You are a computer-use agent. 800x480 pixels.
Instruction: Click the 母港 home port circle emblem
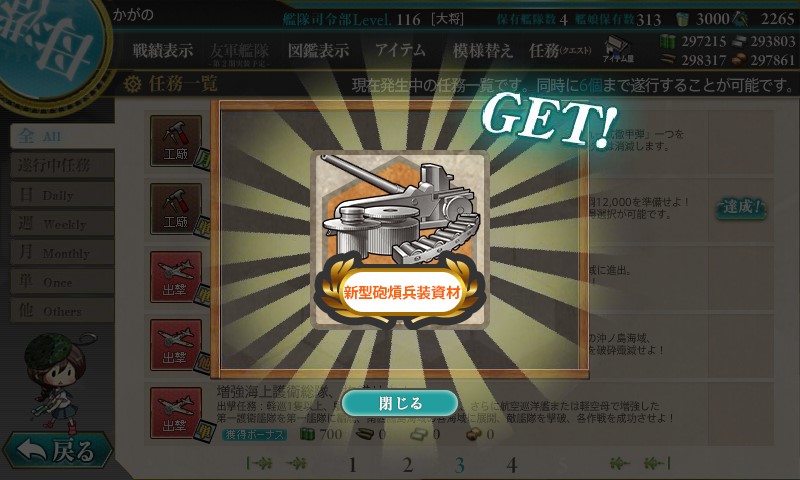coord(51,48)
